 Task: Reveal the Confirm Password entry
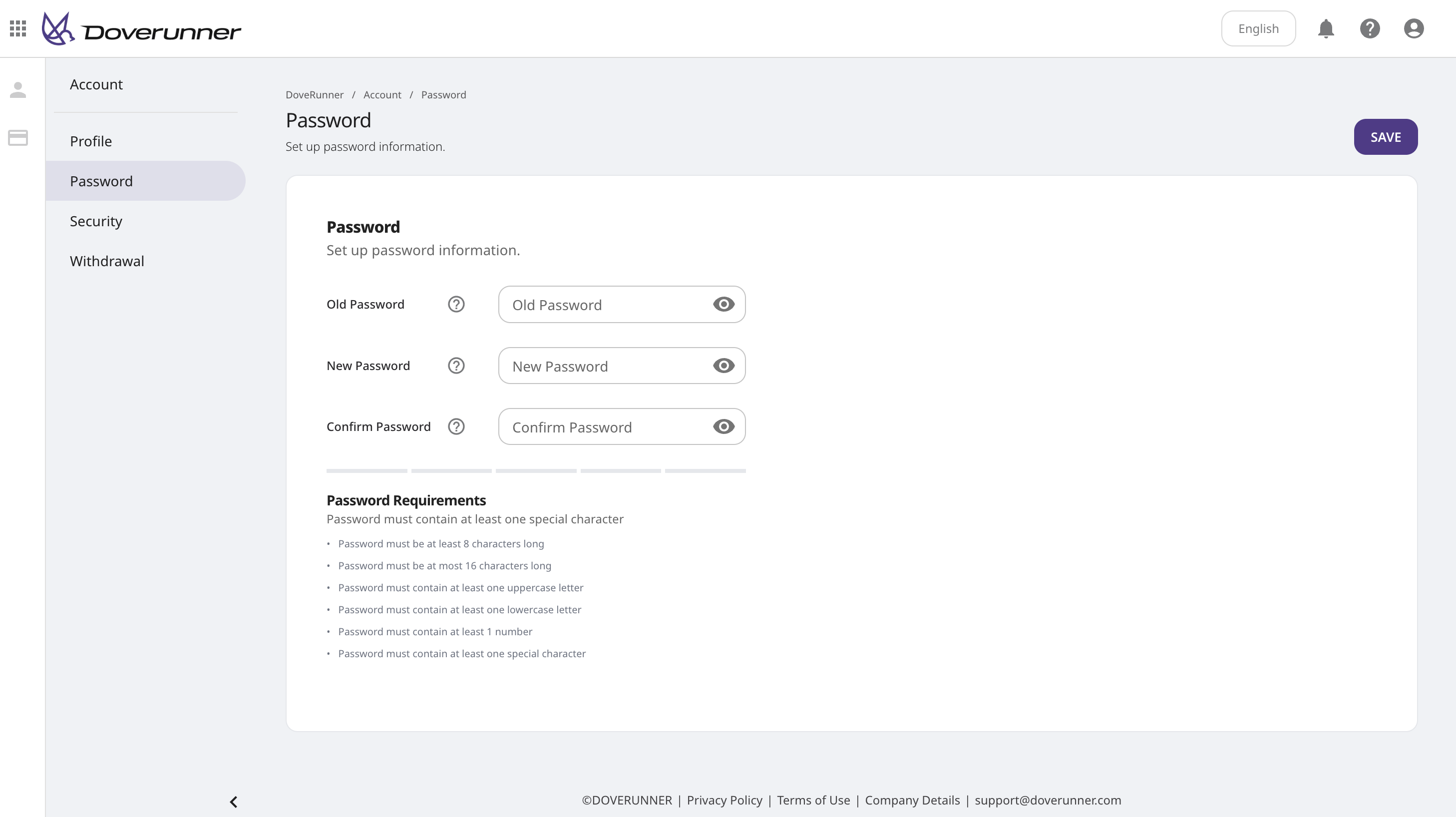724,426
